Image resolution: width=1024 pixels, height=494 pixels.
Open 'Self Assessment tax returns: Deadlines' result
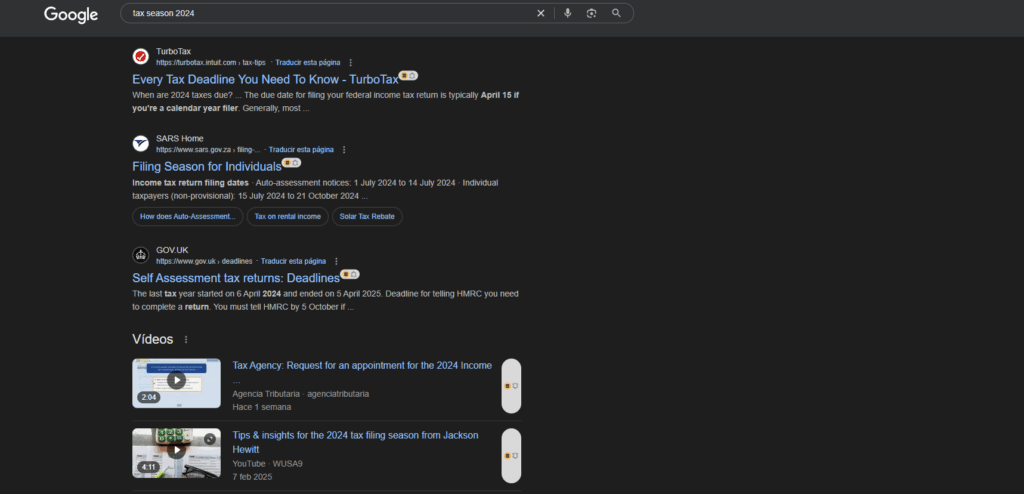coord(236,278)
